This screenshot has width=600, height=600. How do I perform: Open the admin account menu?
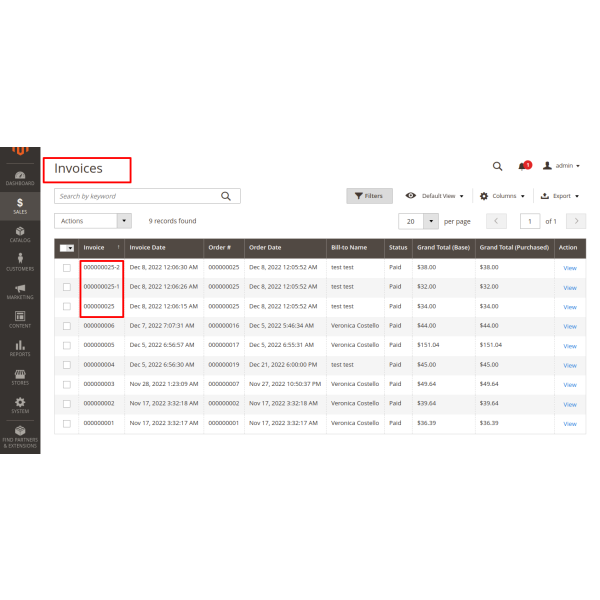(561, 166)
